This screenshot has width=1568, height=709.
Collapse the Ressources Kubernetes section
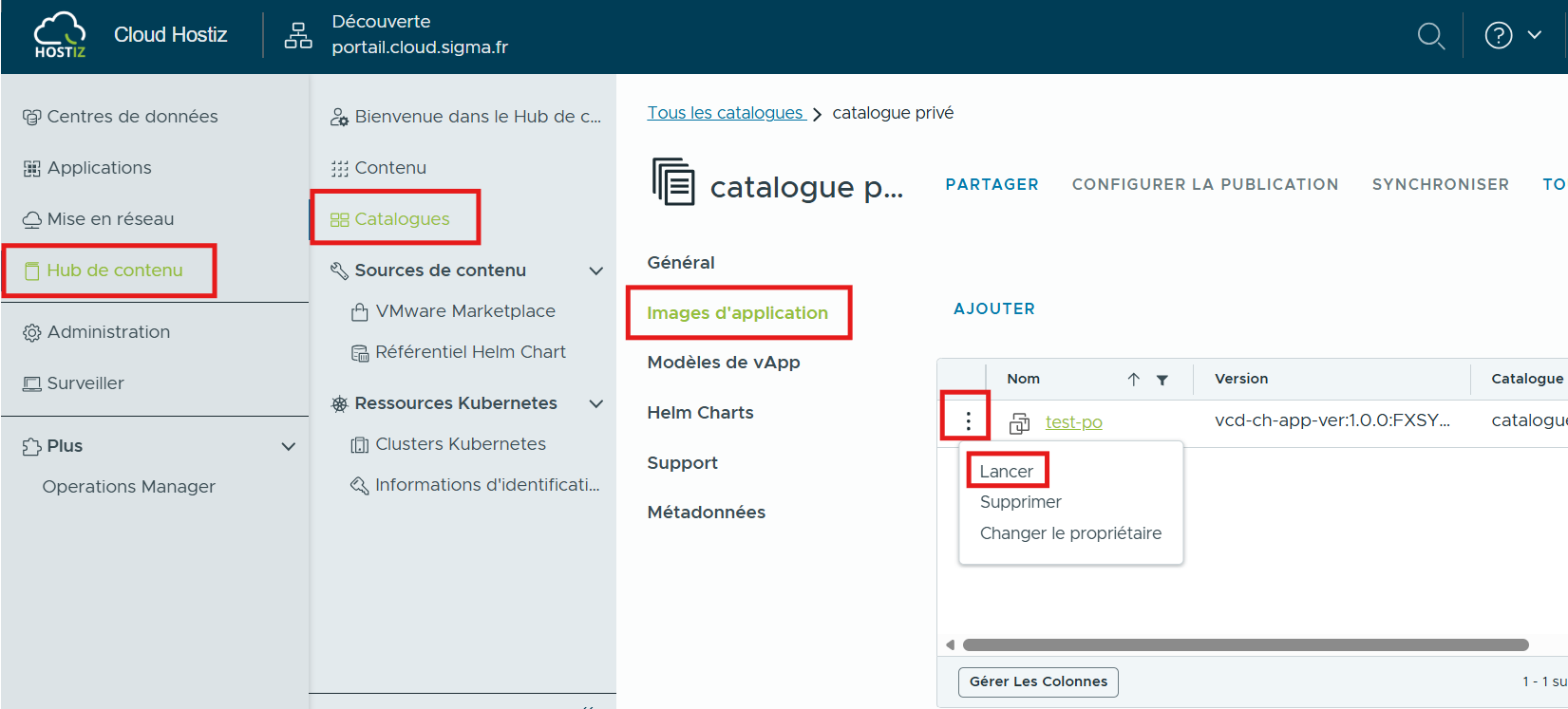coord(595,404)
